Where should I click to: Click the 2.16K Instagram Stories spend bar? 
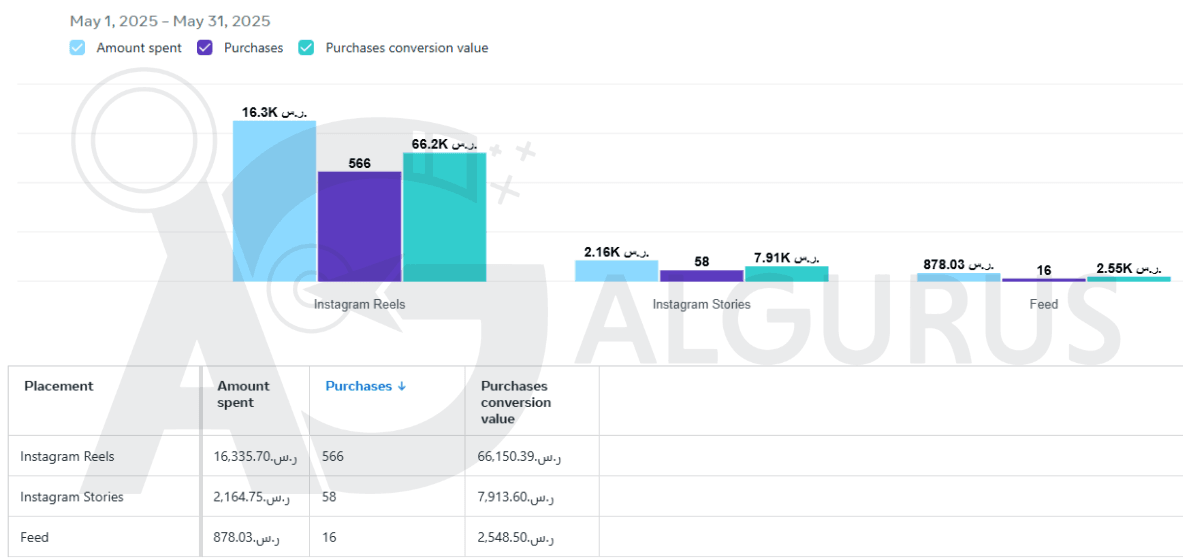[x=616, y=271]
